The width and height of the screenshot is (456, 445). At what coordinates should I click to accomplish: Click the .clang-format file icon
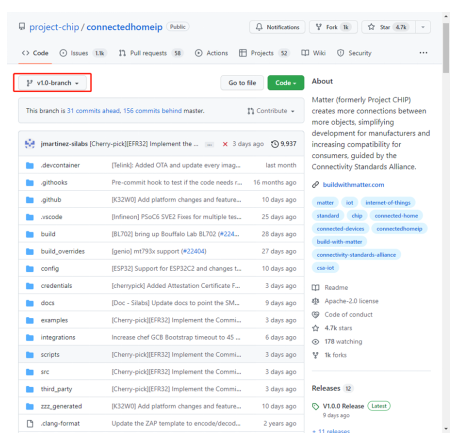30,424
